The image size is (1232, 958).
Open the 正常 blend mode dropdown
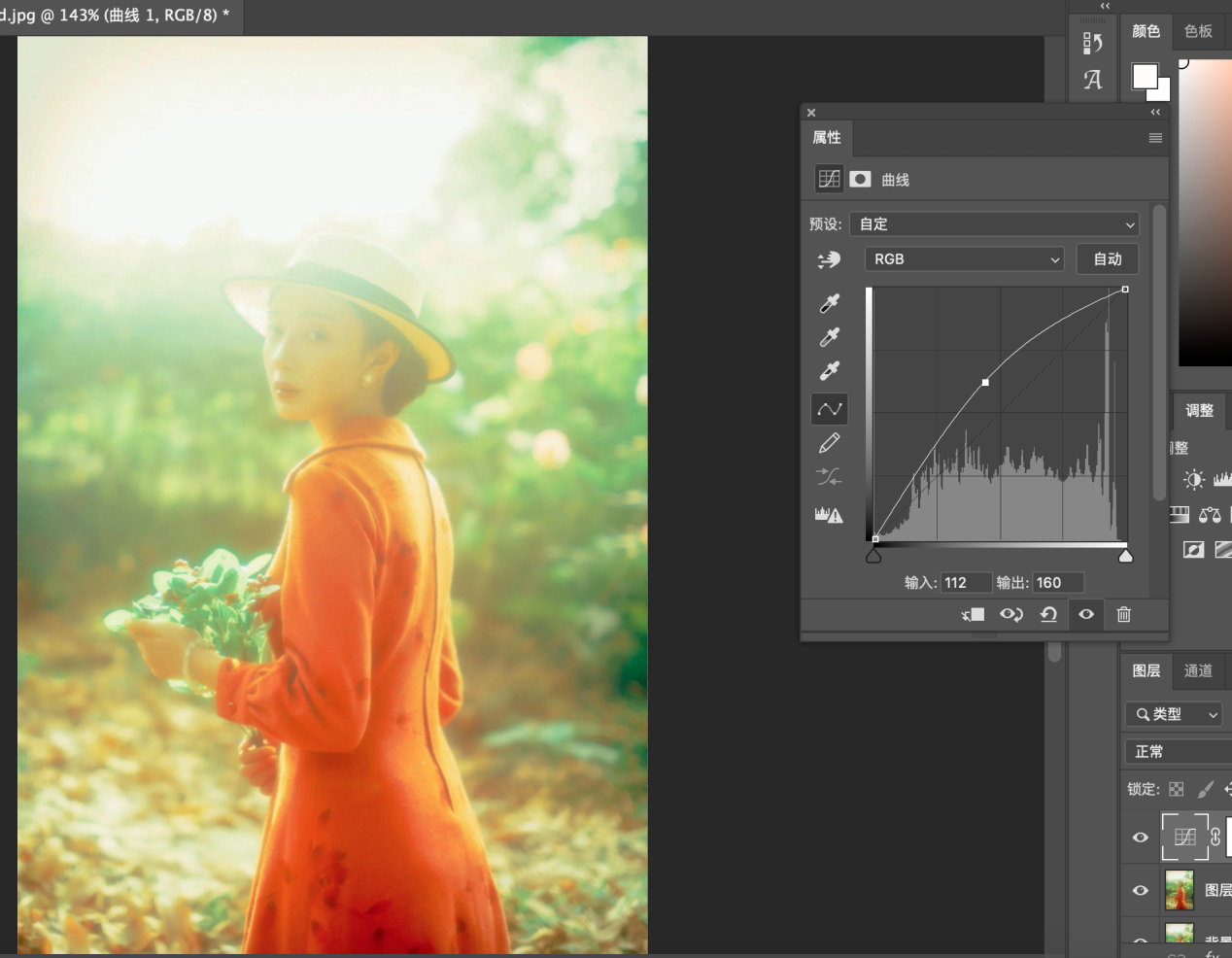tap(1179, 751)
